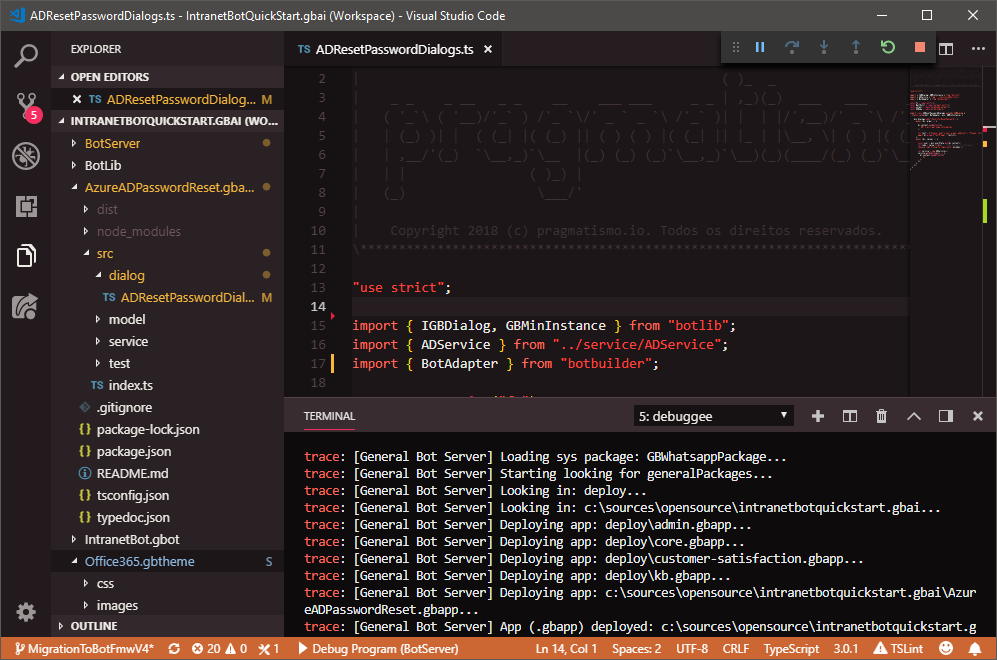
Task: Restart the debug session
Action: (x=887, y=47)
